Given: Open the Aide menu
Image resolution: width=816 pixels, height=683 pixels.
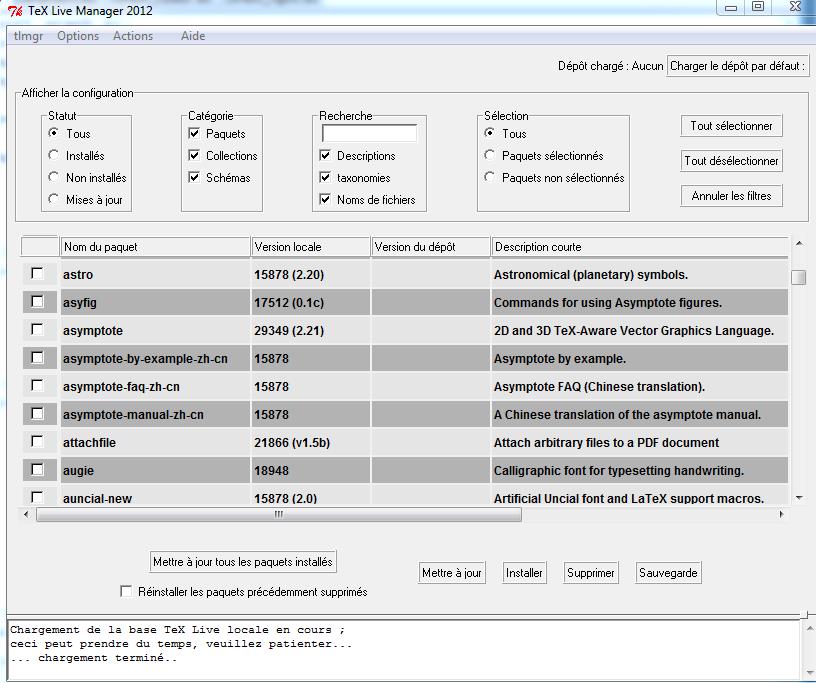Looking at the screenshot, I should (193, 36).
